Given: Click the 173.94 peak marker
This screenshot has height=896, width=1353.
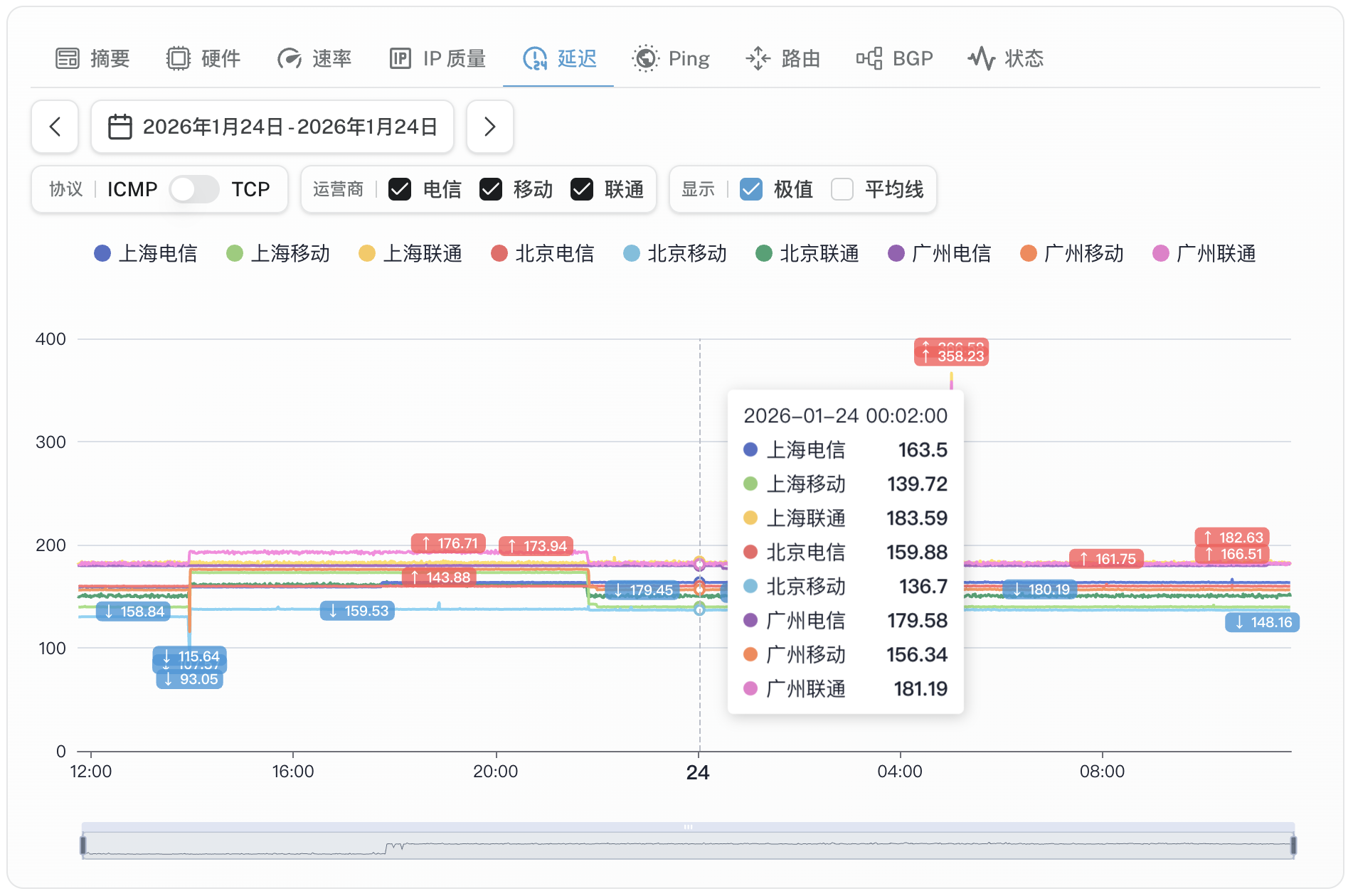Looking at the screenshot, I should coord(536,546).
